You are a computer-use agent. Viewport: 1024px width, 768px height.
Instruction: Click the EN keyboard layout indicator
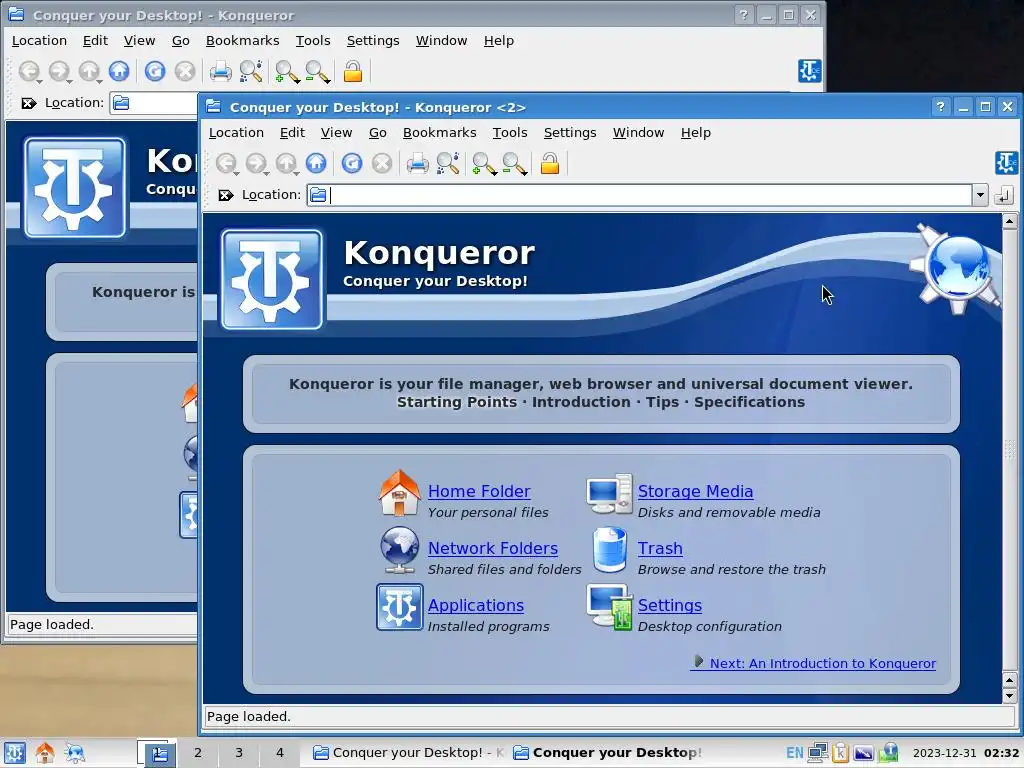(795, 753)
